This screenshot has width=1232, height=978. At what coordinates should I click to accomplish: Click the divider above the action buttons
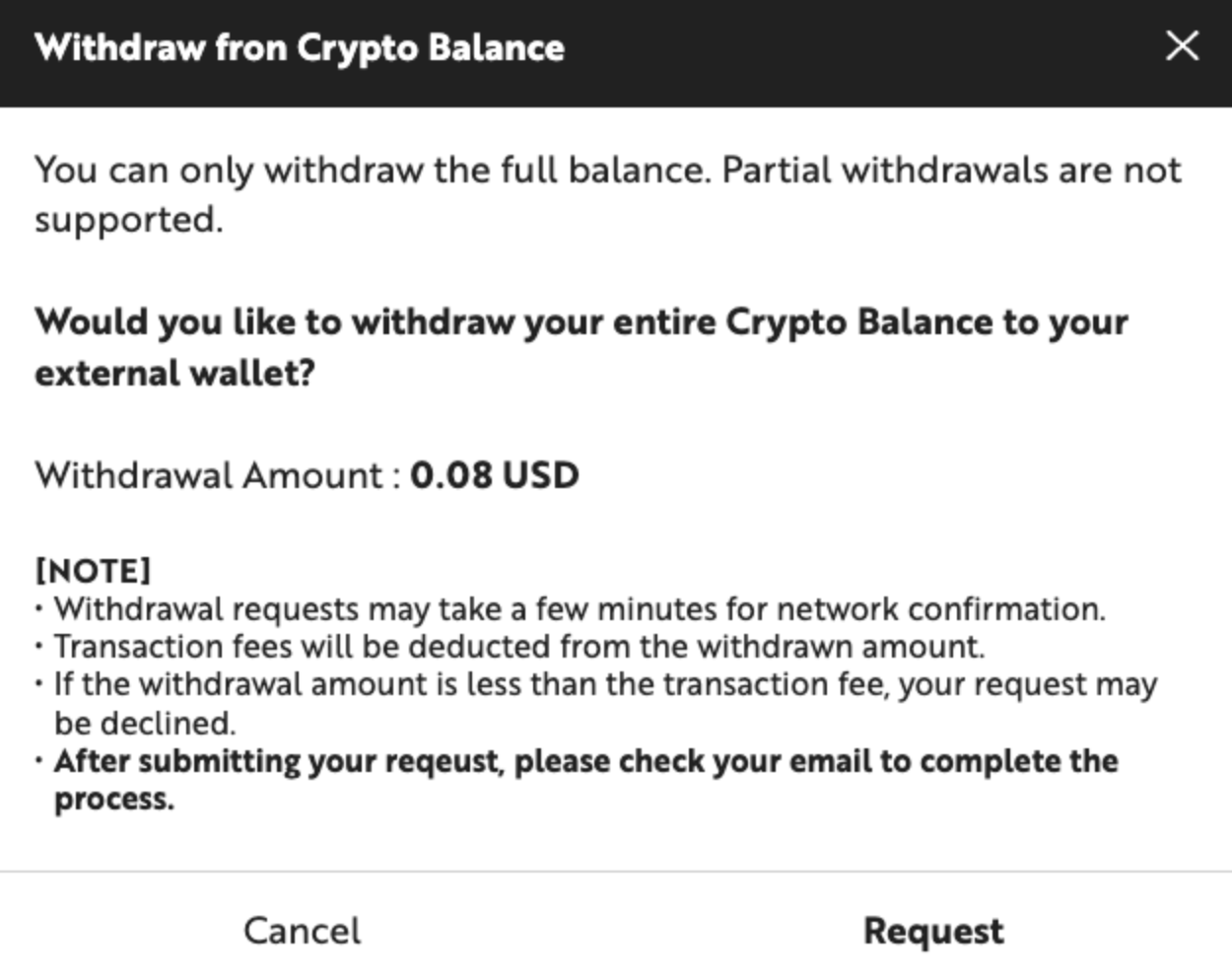point(616,872)
